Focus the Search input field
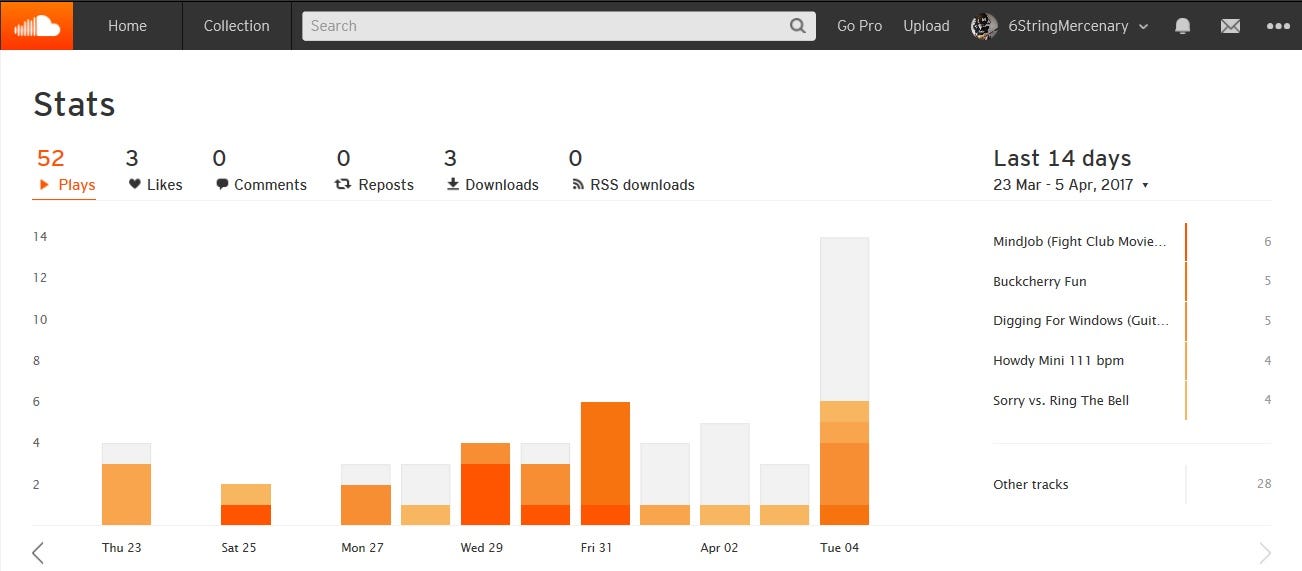The image size is (1302, 571). pos(559,26)
